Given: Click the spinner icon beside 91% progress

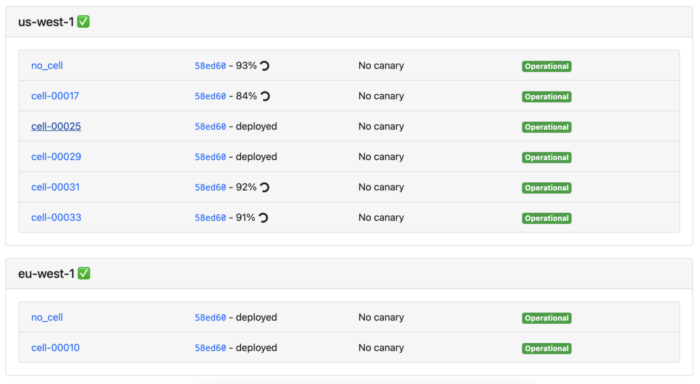Looking at the screenshot, I should (263, 217).
